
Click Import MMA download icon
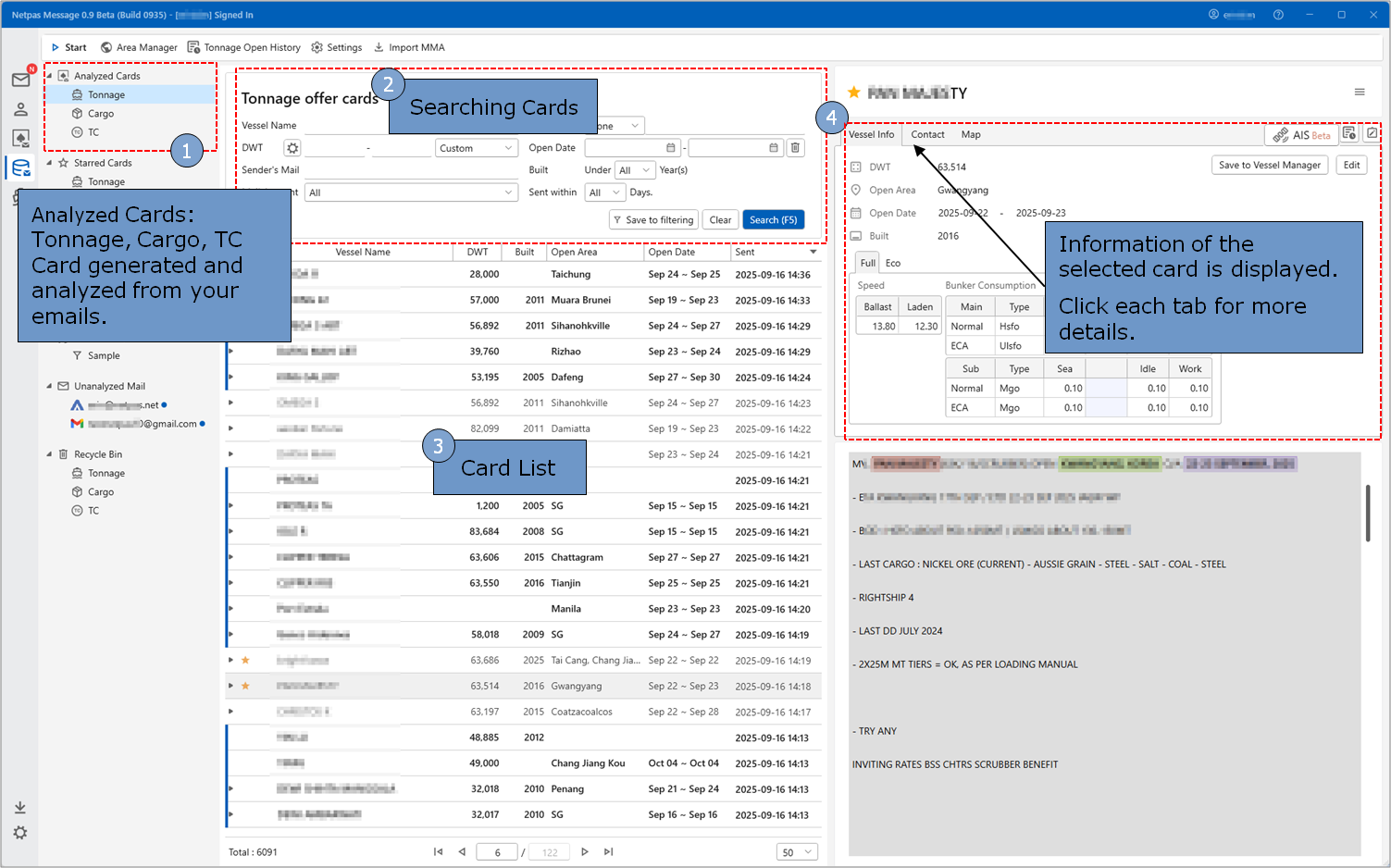coord(379,47)
